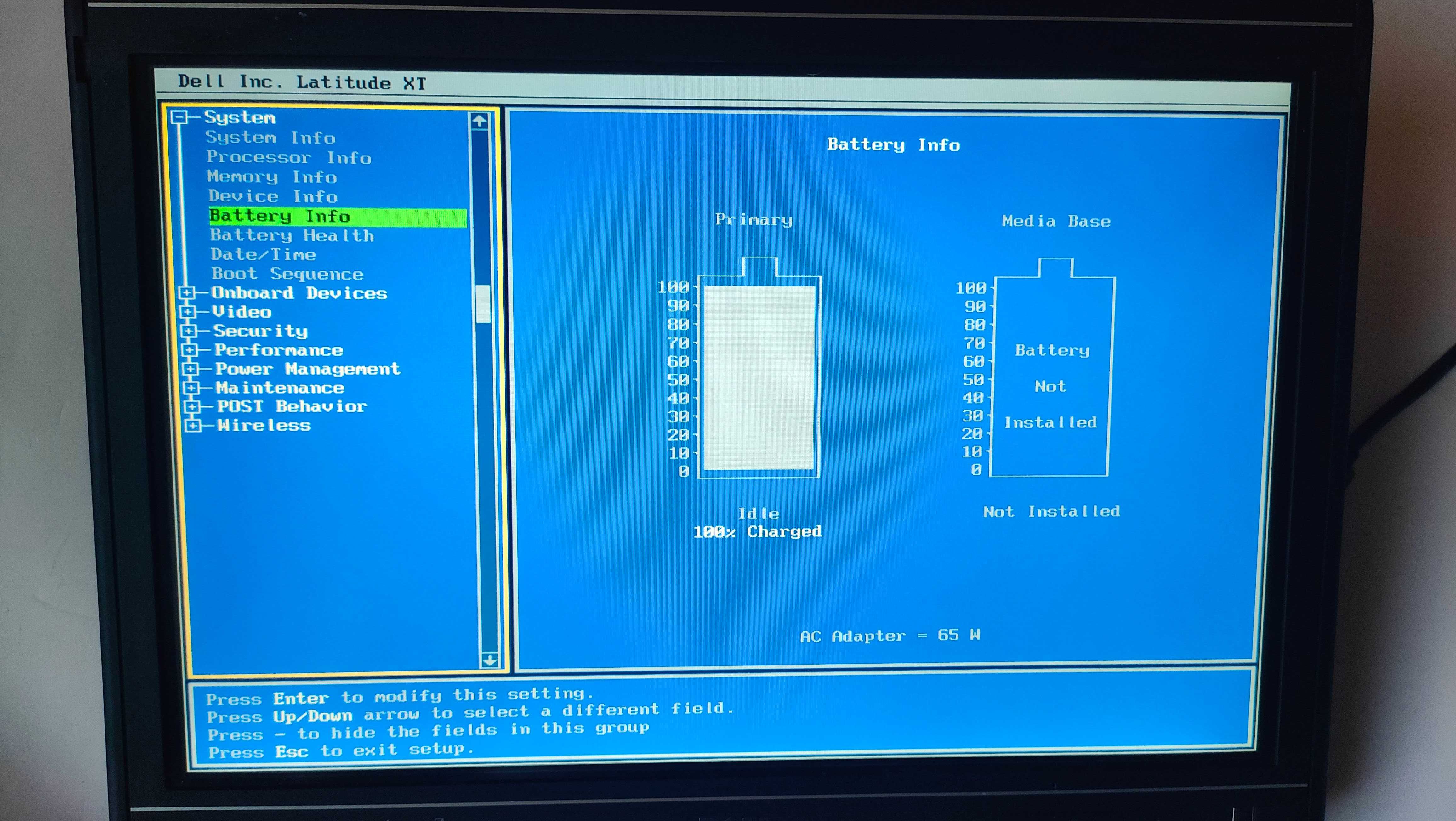Click the Performance label
Image resolution: width=1456 pixels, height=821 pixels.
click(279, 350)
